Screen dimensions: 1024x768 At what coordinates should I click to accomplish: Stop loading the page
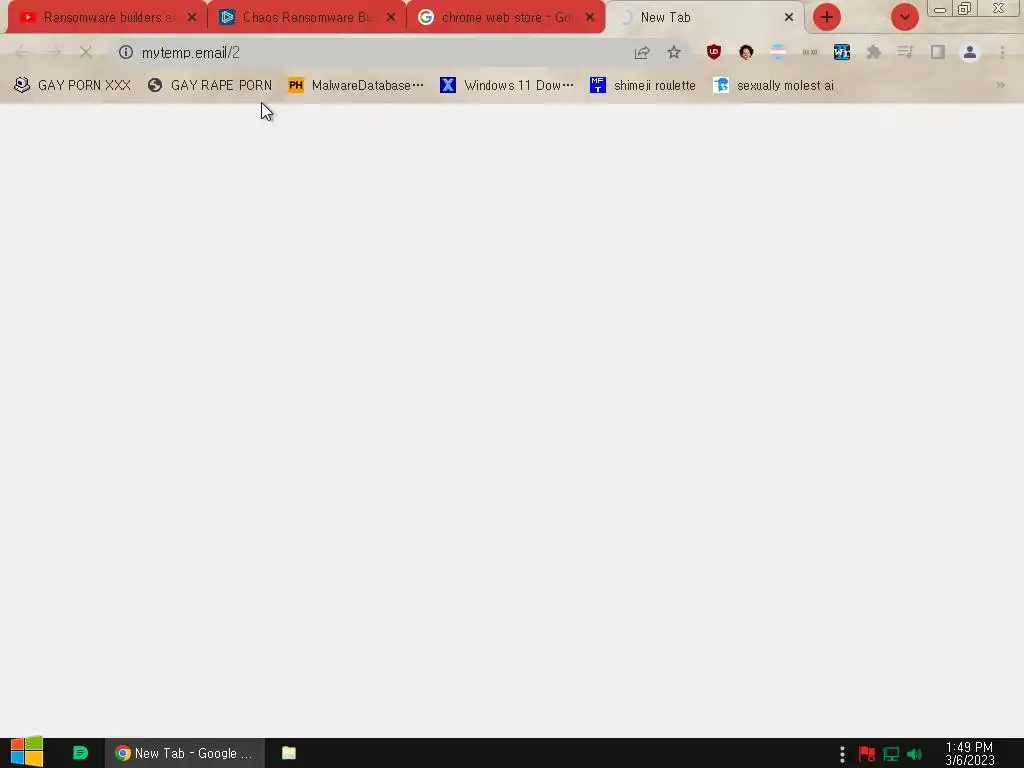pyautogui.click(x=86, y=52)
